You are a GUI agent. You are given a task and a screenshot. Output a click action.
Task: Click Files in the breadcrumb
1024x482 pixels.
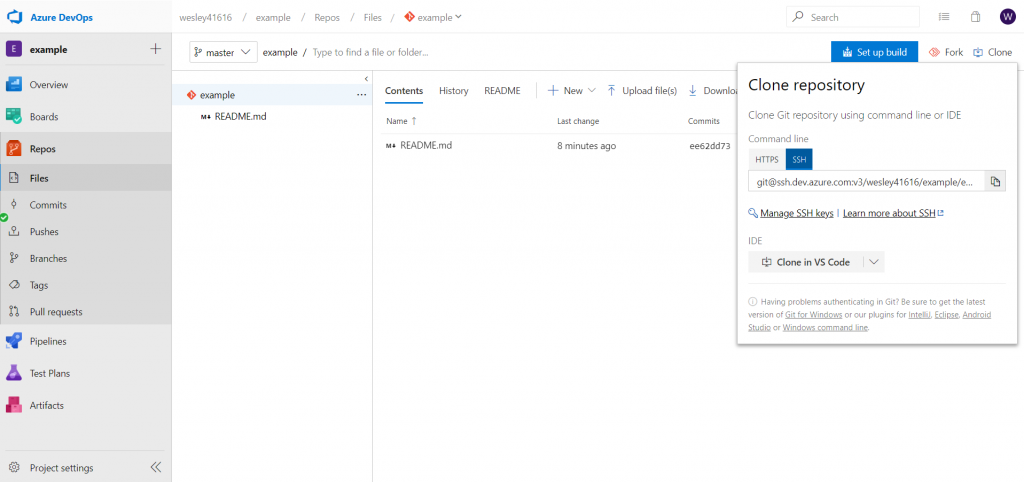[373, 17]
